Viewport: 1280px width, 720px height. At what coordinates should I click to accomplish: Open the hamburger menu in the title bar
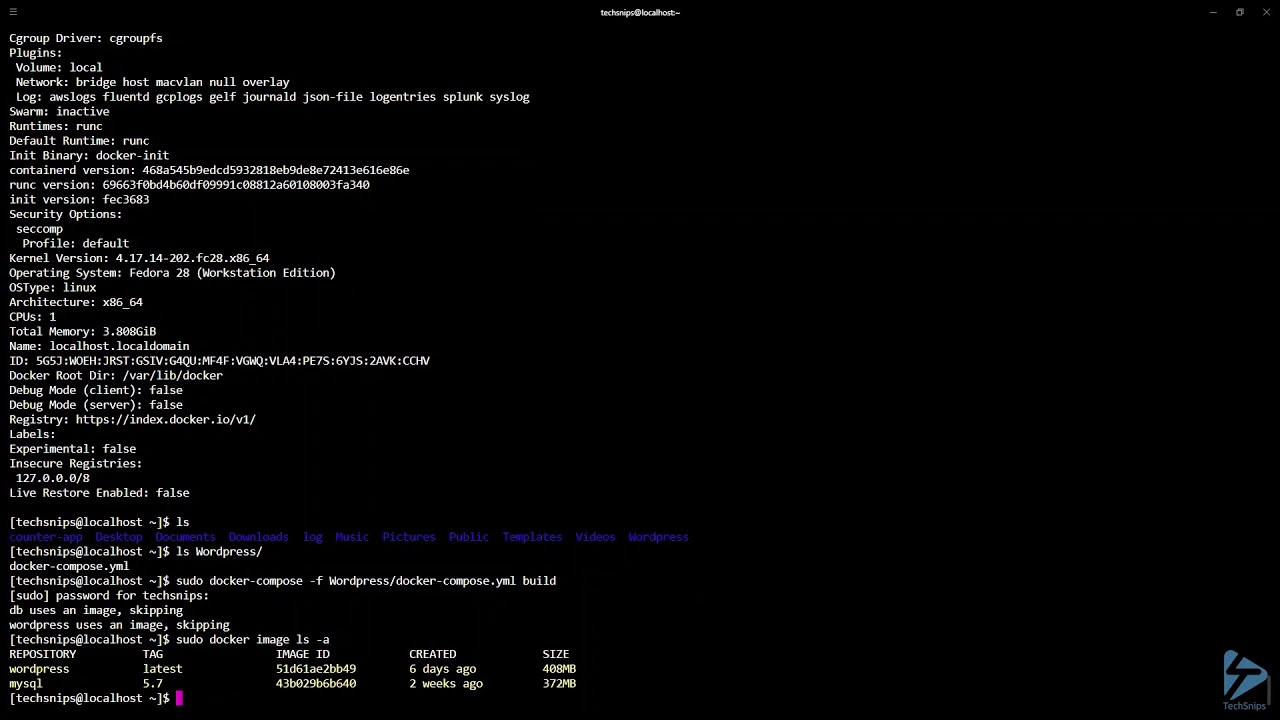tap(13, 12)
